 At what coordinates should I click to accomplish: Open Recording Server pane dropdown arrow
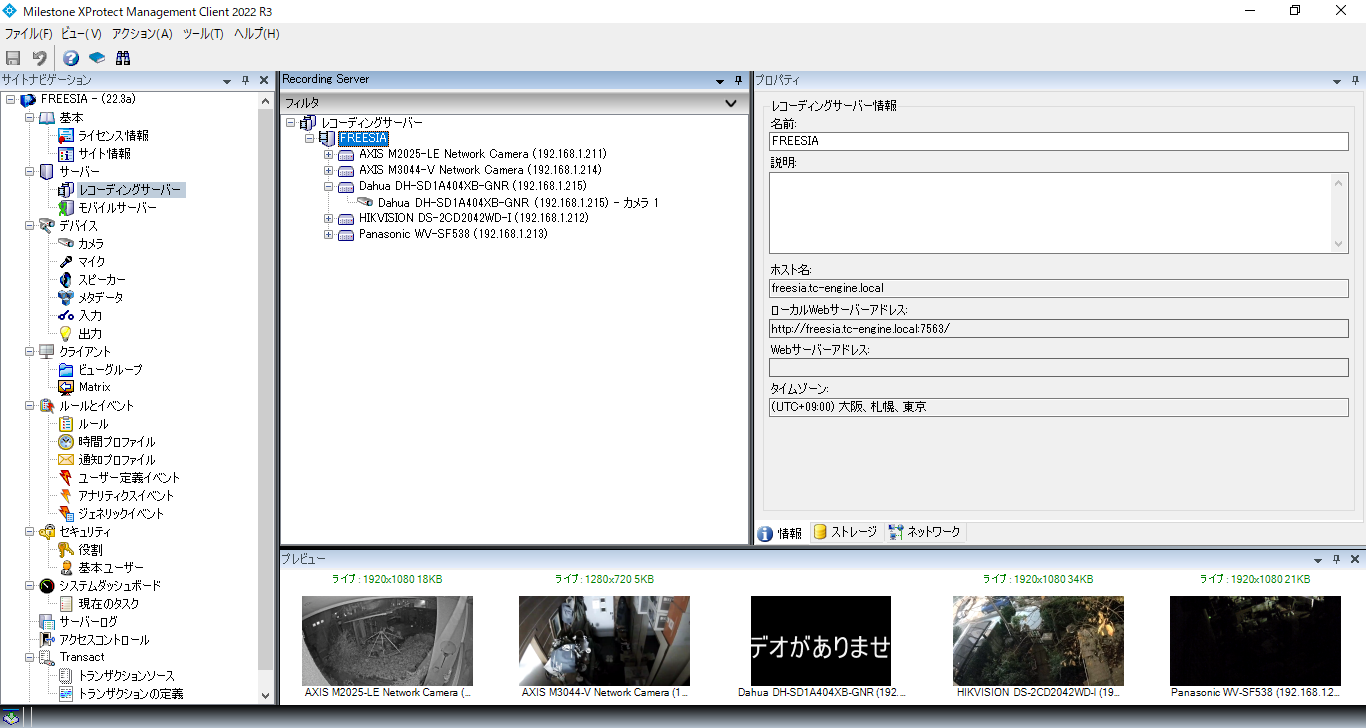pyautogui.click(x=719, y=81)
